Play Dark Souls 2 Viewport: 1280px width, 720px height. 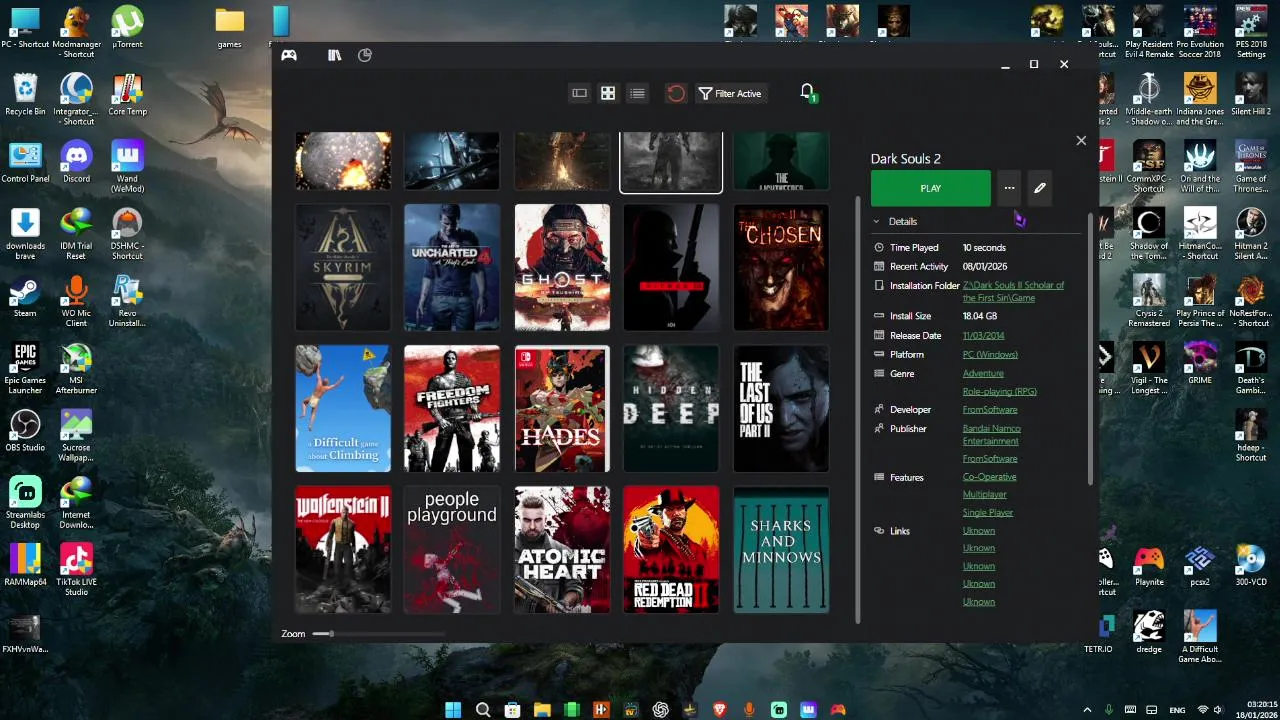tap(931, 188)
